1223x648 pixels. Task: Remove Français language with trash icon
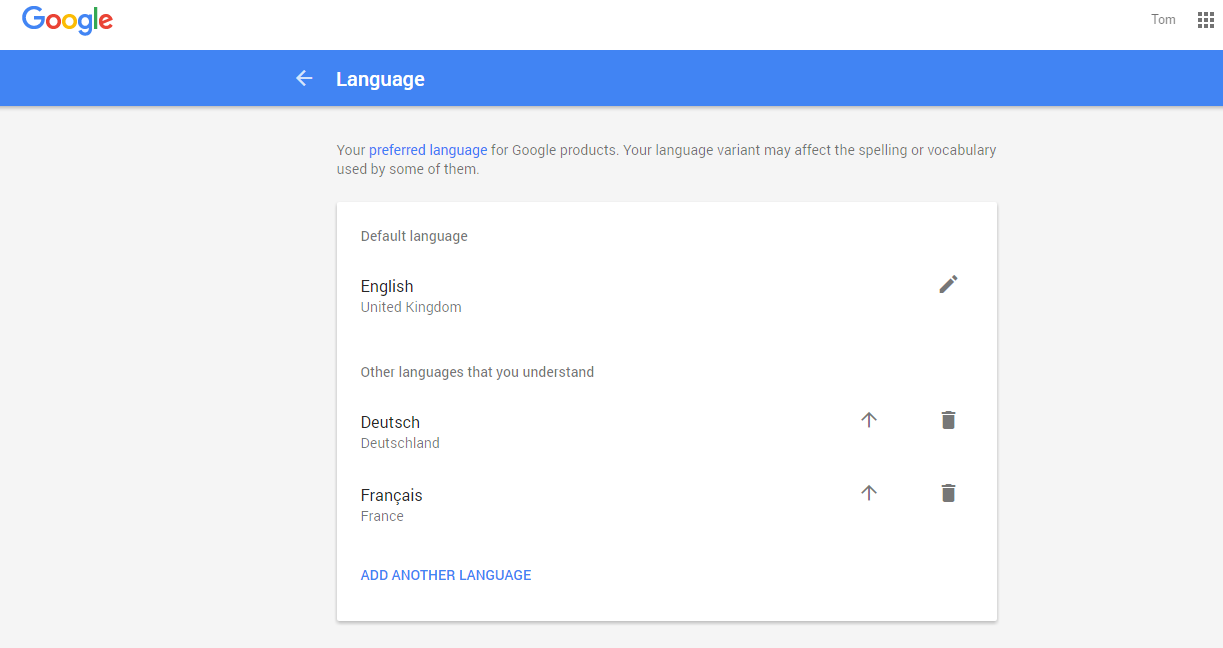(948, 493)
